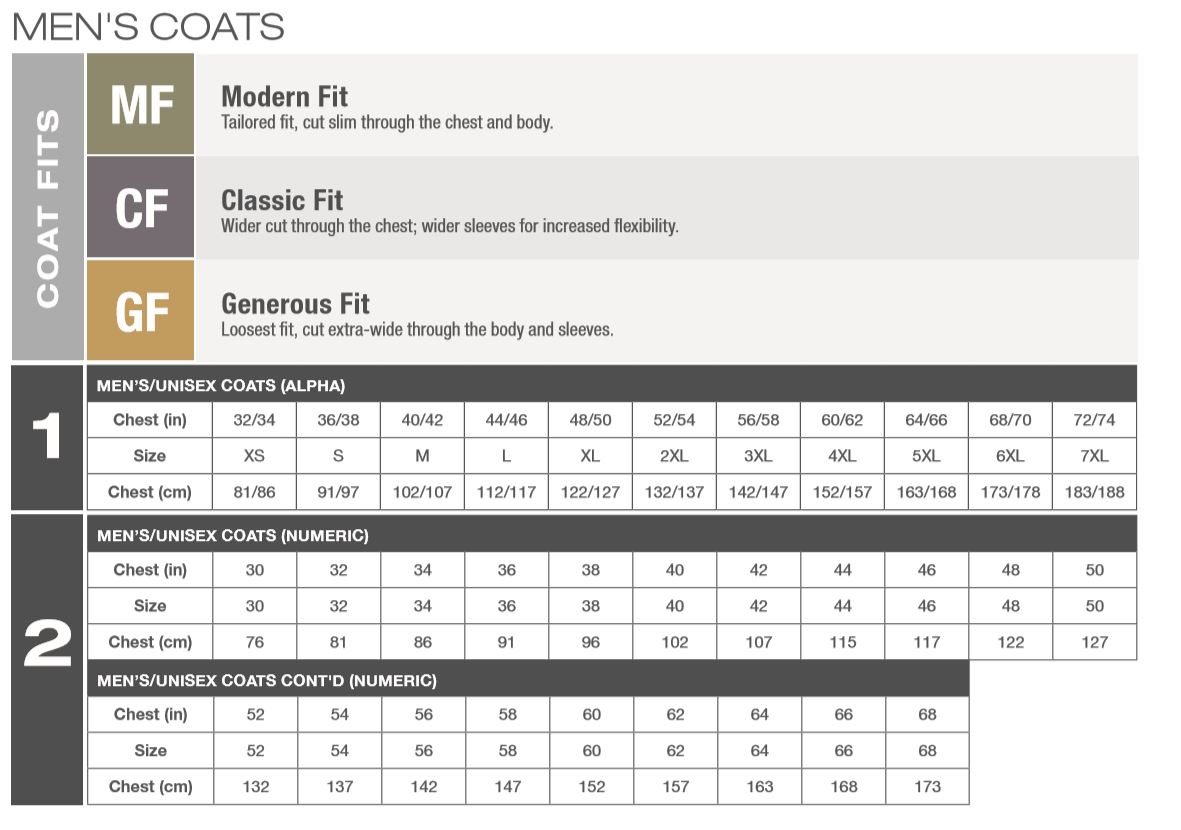
Task: Select the Classic Fit heading
Action: 281,200
